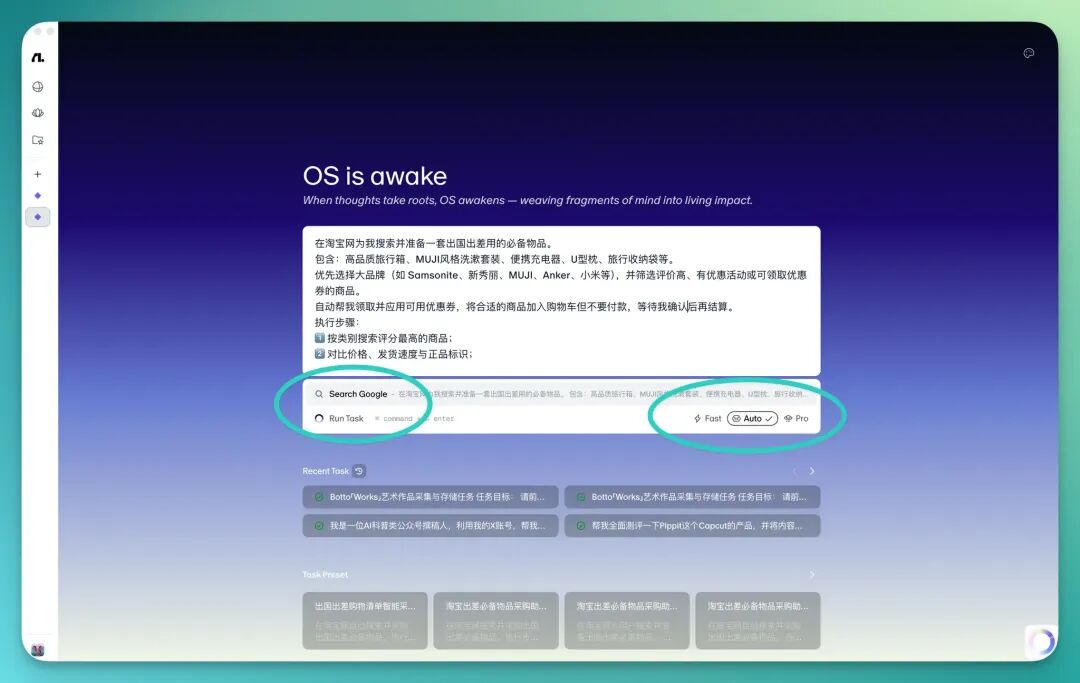
Task: Open the avatar icon at sidebar bottom
Action: pos(38,650)
